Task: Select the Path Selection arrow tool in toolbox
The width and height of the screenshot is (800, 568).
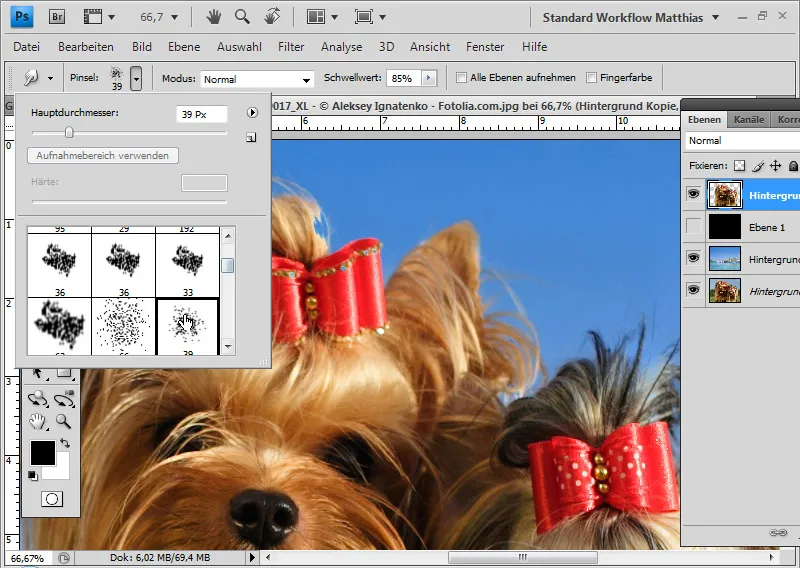Action: [x=38, y=373]
